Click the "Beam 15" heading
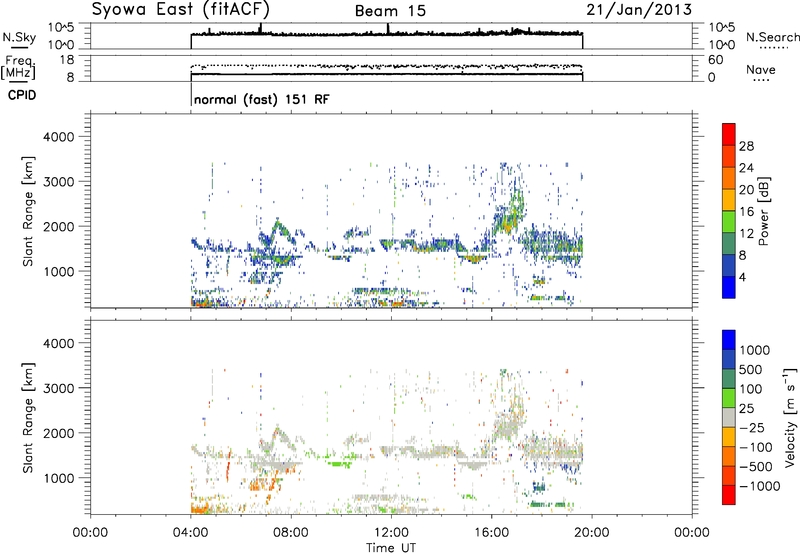This screenshot has width=800, height=554. 390,11
